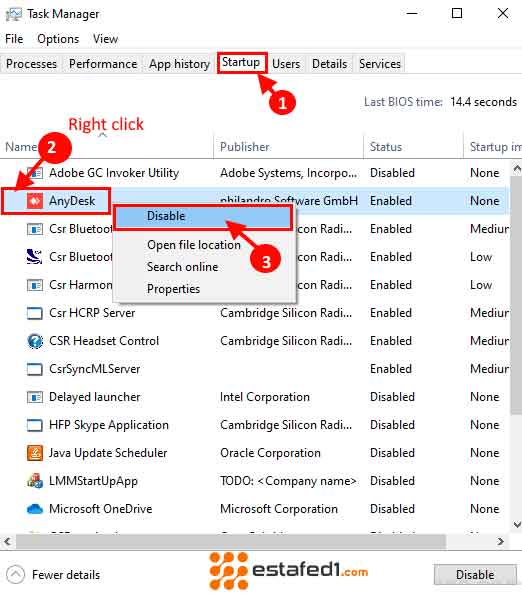
Task: Click the Adobe GC Invoker Utility icon
Action: pyautogui.click(x=35, y=173)
